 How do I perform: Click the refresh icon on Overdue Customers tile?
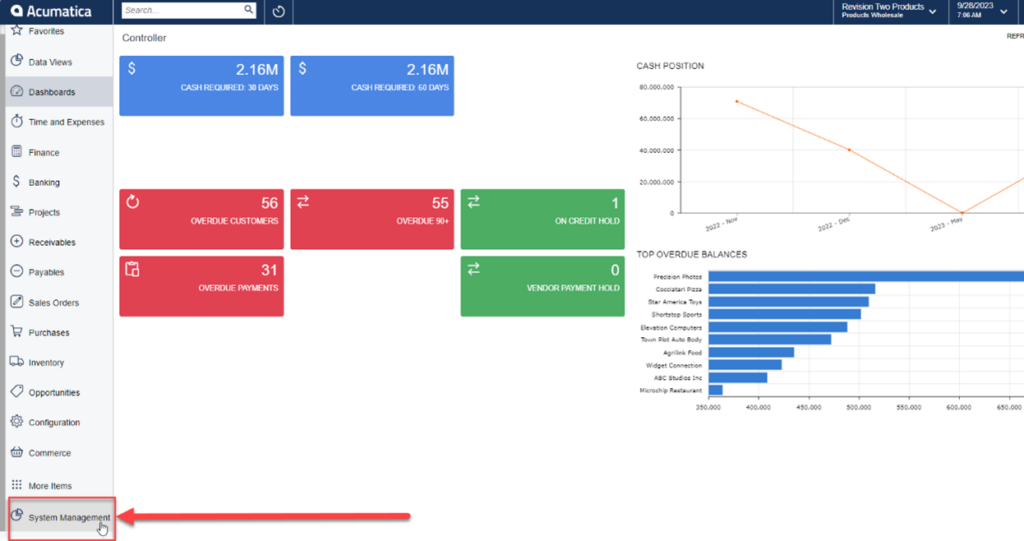(x=133, y=202)
